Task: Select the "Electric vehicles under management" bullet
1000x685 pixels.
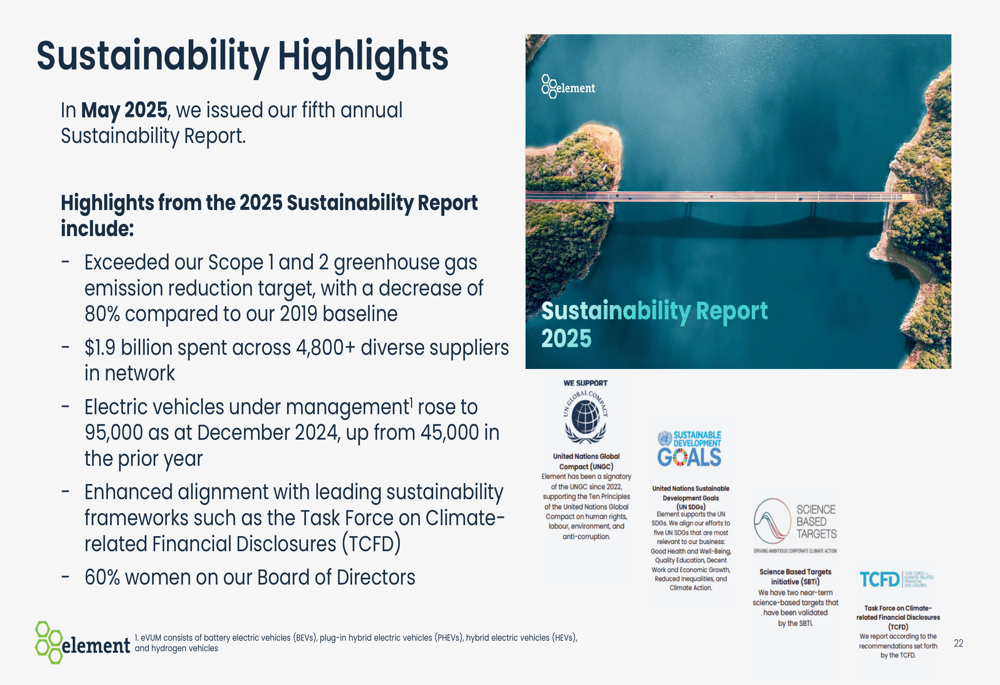Action: [x=281, y=432]
